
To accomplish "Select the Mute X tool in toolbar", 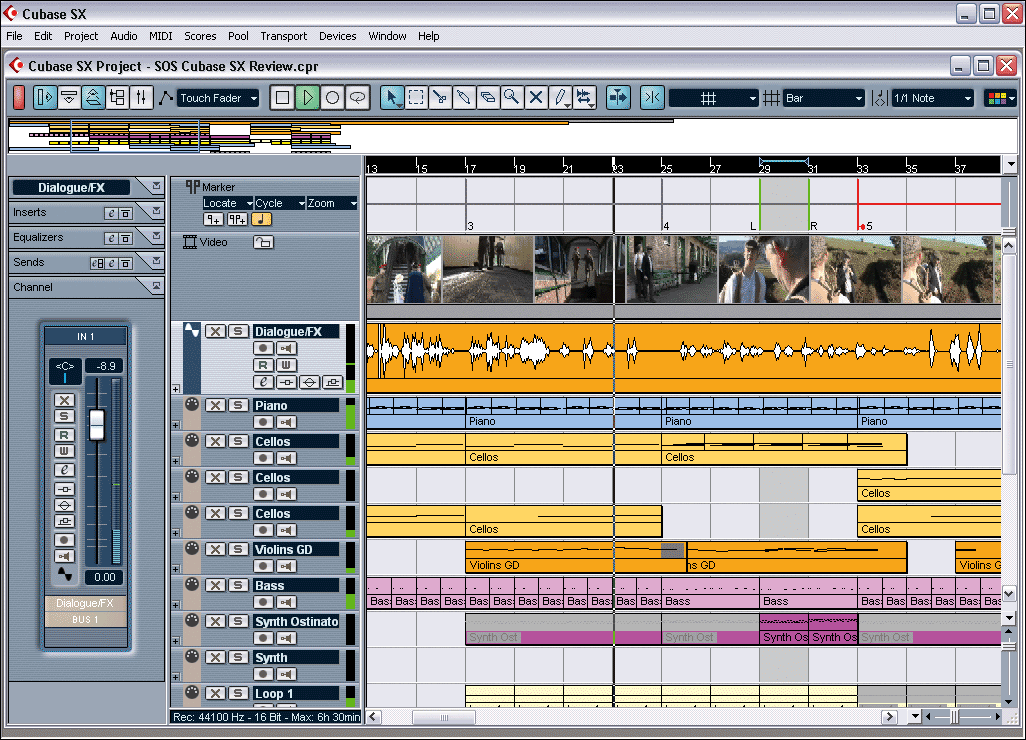I will (x=536, y=98).
